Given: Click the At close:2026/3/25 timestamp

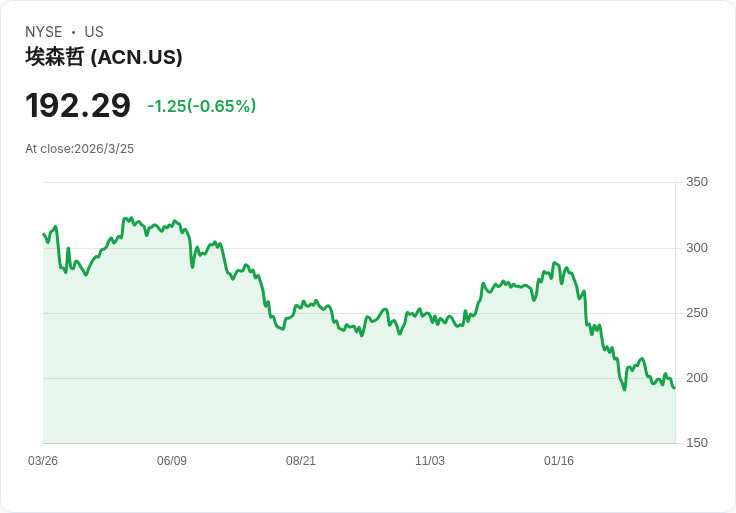Looking at the screenshot, I should tap(80, 149).
